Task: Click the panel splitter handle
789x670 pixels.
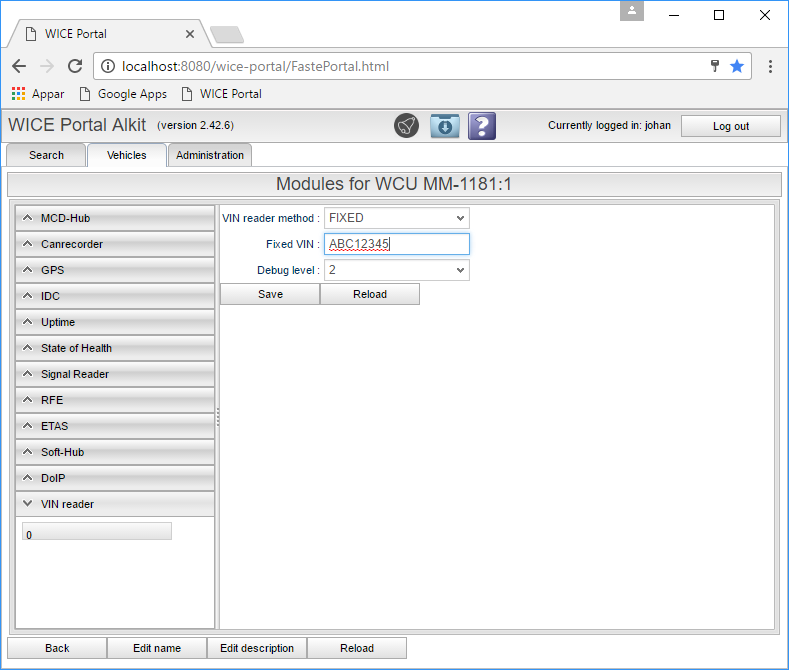Action: pyautogui.click(x=217, y=417)
